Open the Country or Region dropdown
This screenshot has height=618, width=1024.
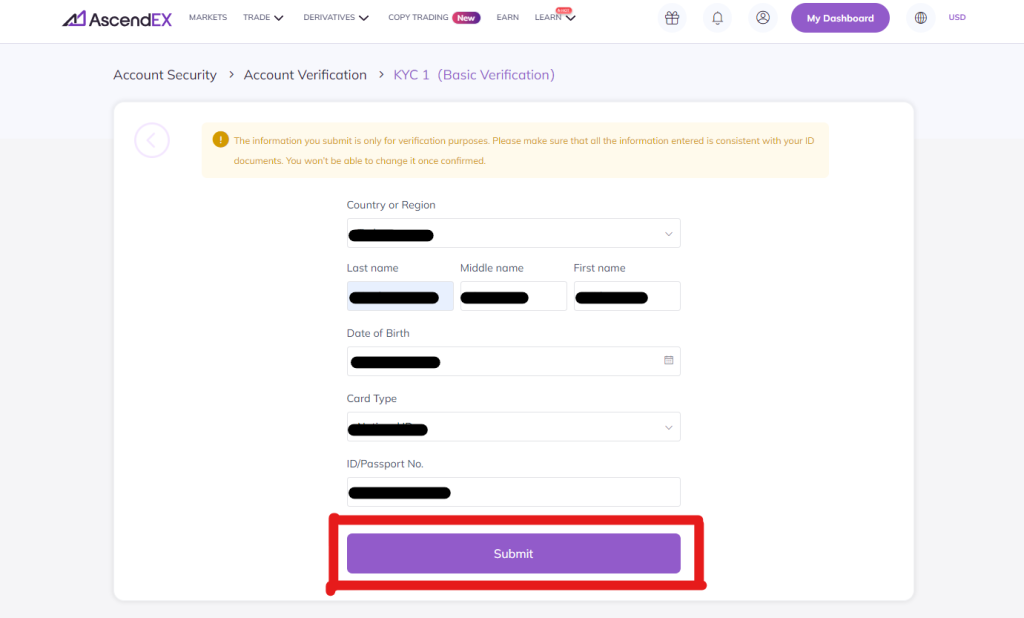tap(668, 233)
